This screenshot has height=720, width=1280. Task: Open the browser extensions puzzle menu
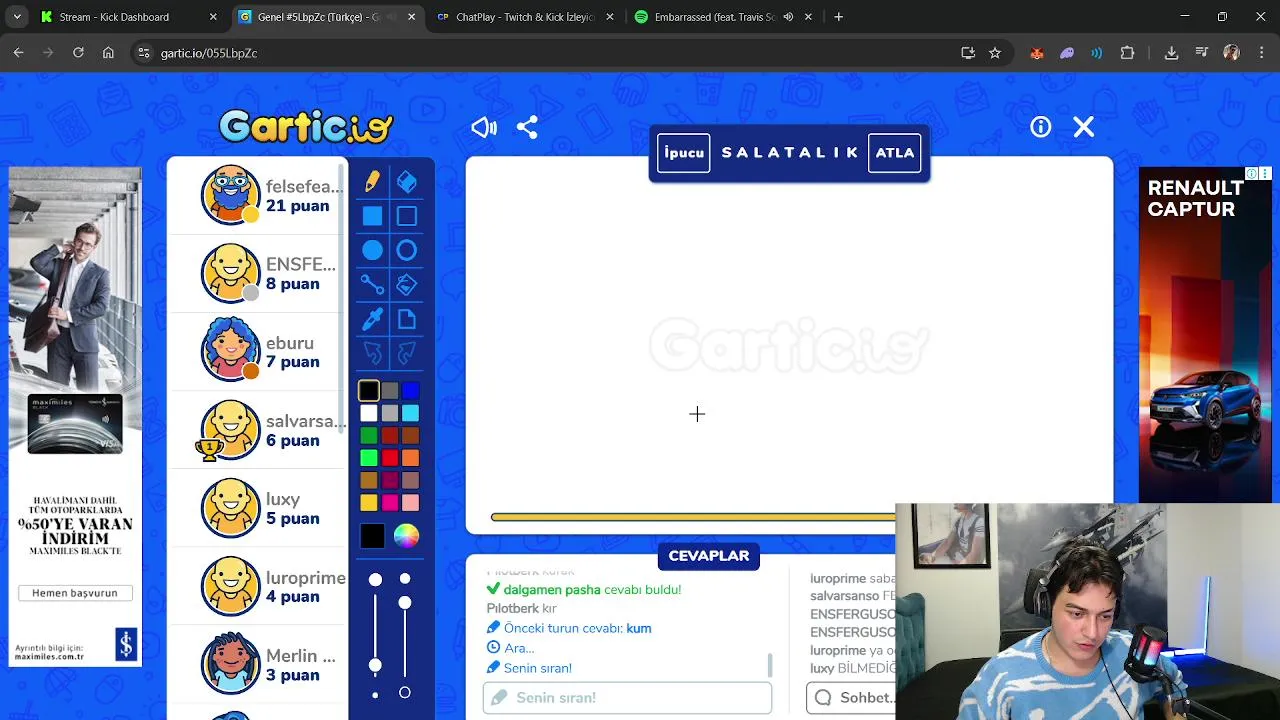[x=1128, y=53]
